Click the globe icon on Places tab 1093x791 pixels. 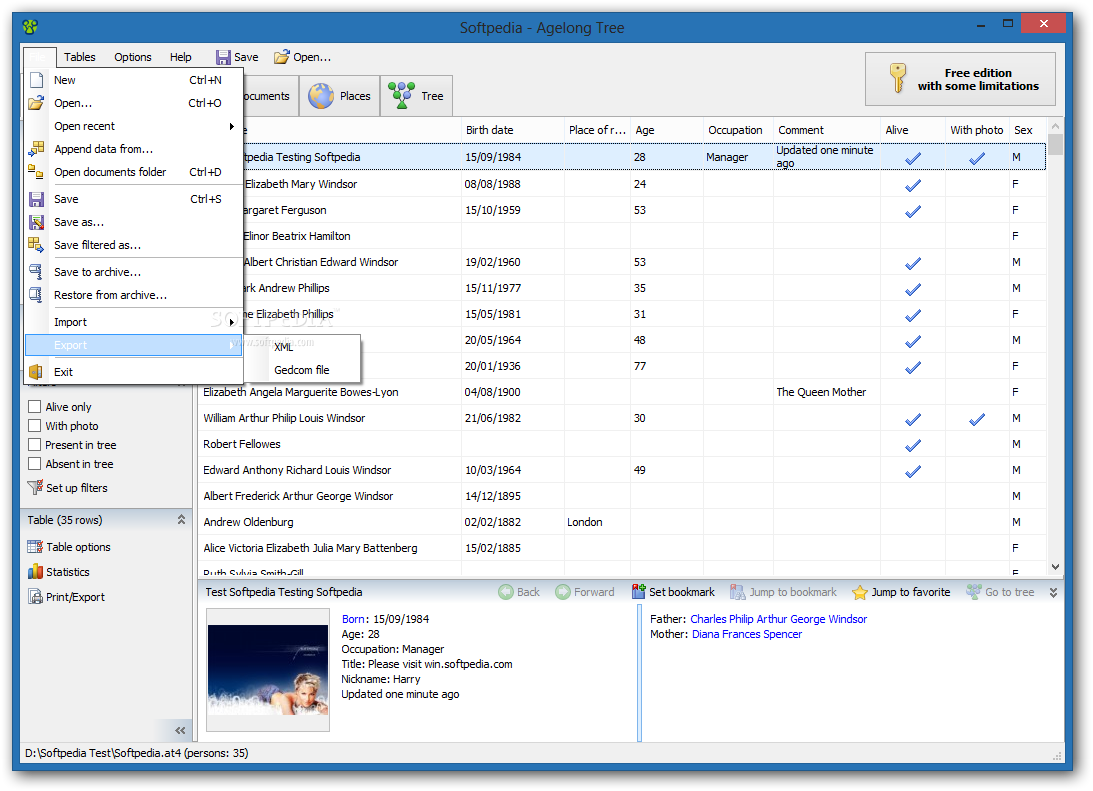click(x=321, y=96)
